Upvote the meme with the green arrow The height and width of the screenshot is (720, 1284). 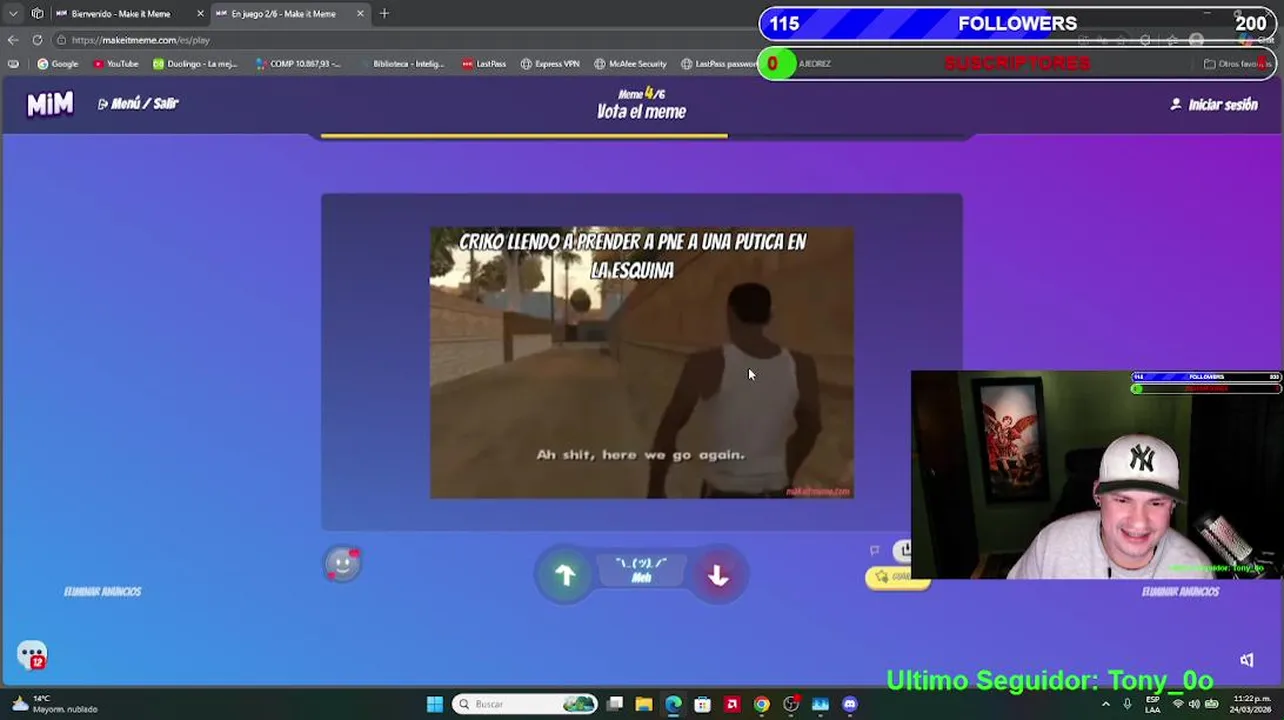565,575
